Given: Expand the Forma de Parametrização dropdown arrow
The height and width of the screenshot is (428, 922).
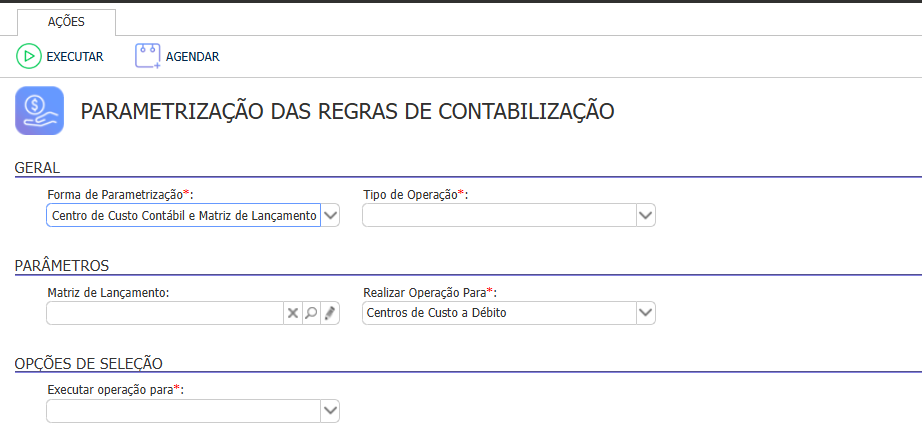Looking at the screenshot, I should [331, 215].
